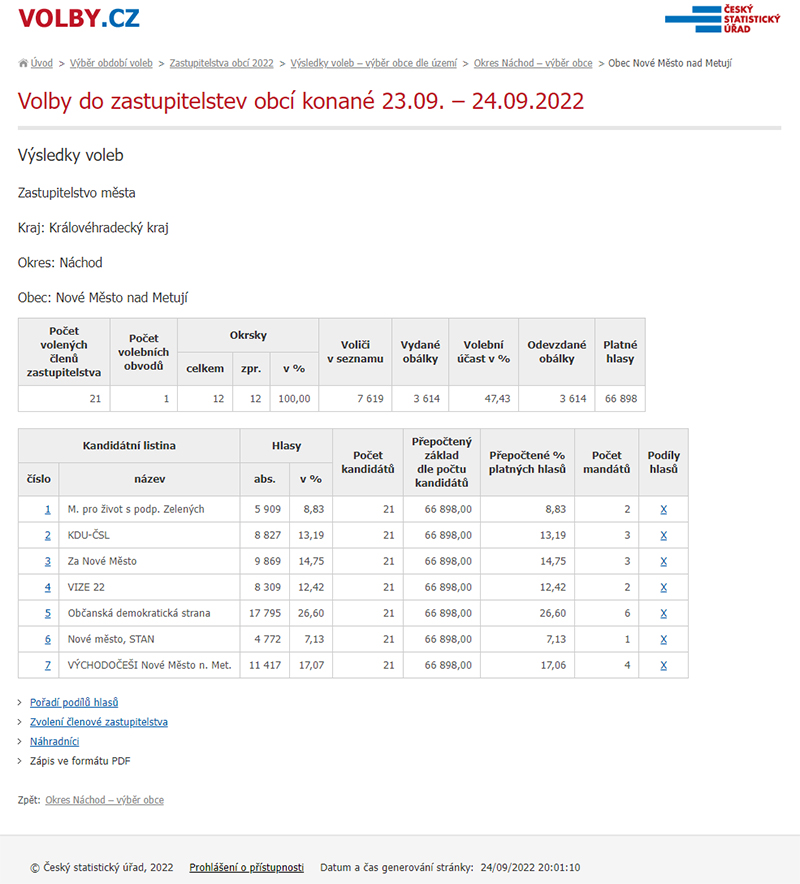
Task: Click Občanská demokratická strana name cell
Action: click(x=149, y=613)
